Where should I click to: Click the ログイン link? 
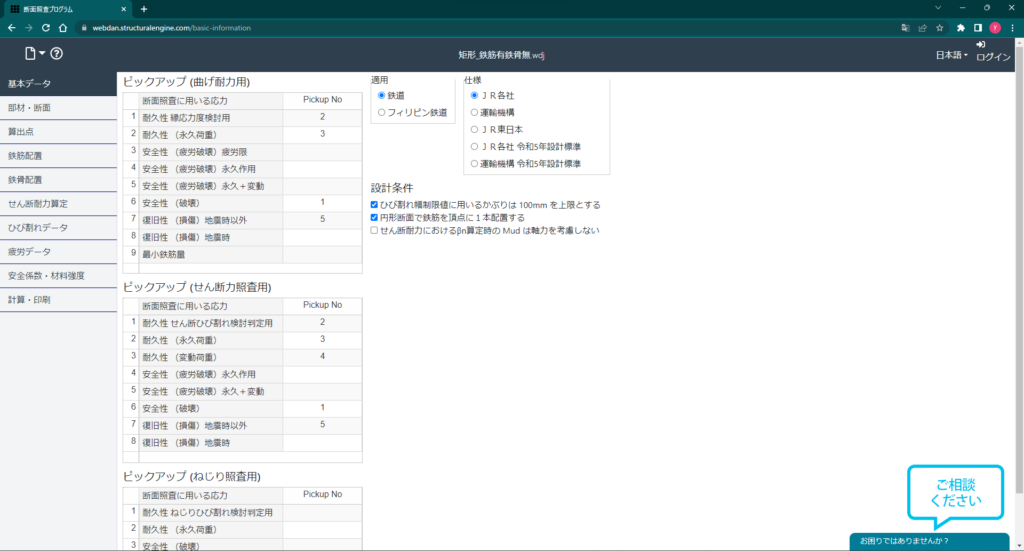coord(993,57)
